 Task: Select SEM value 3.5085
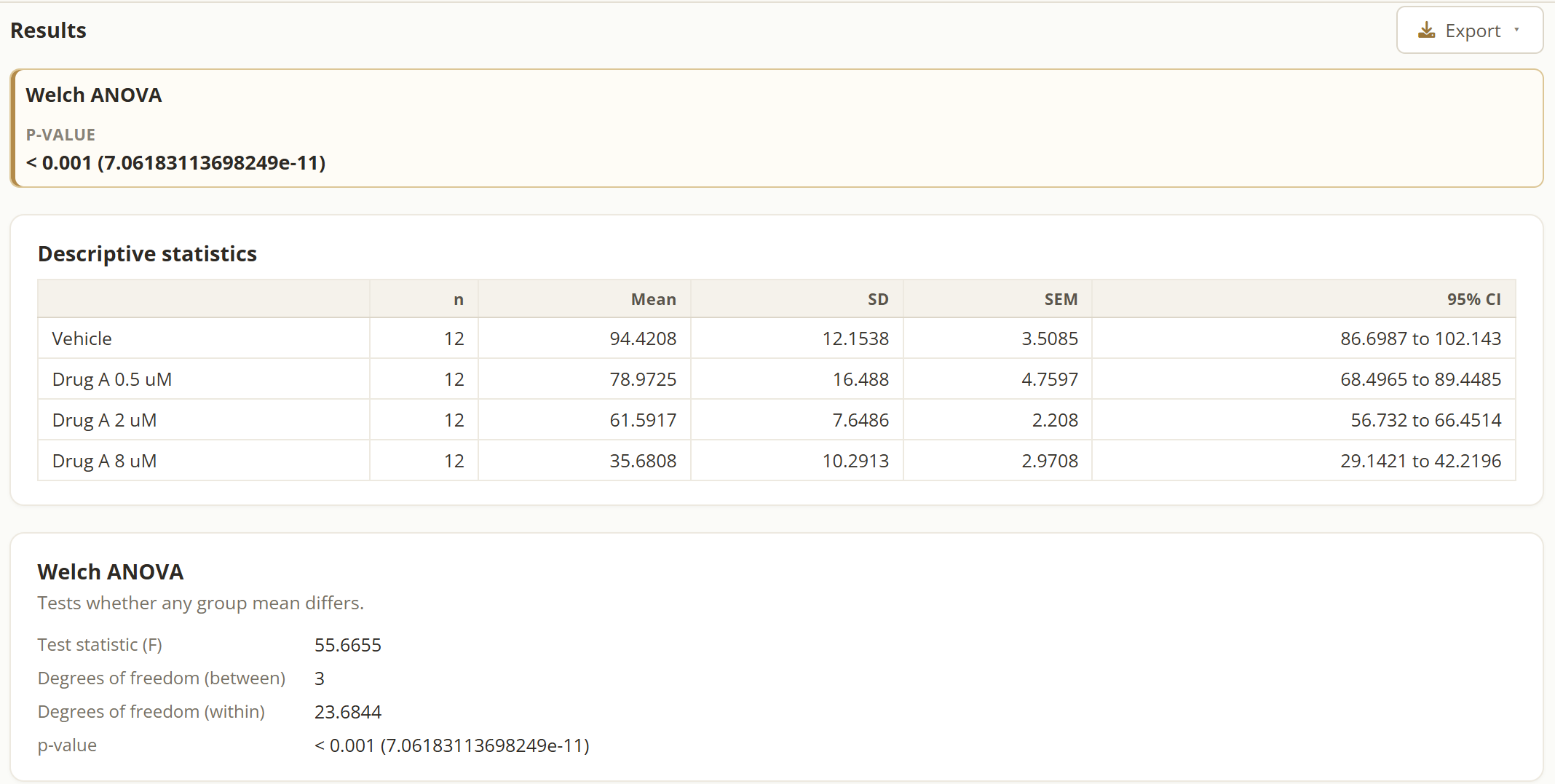1050,338
